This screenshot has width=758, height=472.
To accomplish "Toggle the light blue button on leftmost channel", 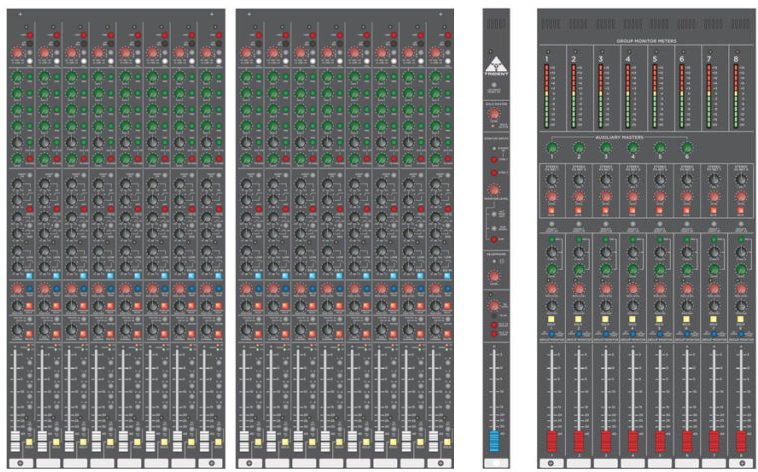I will click(x=29, y=274).
